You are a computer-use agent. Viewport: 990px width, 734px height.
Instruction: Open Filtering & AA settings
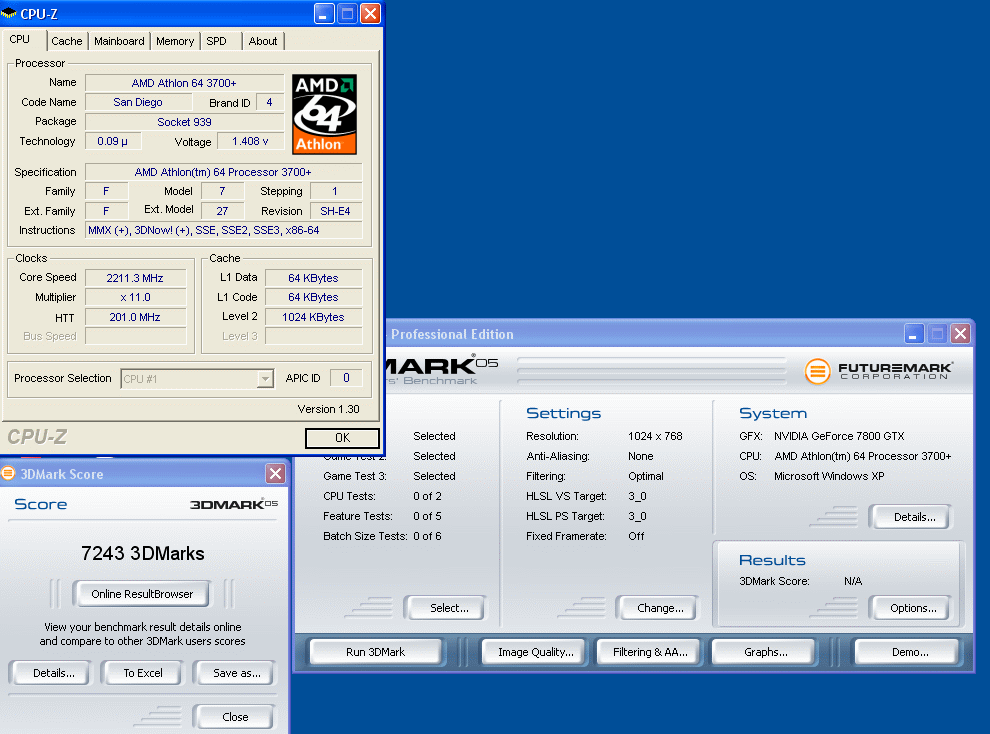point(650,652)
